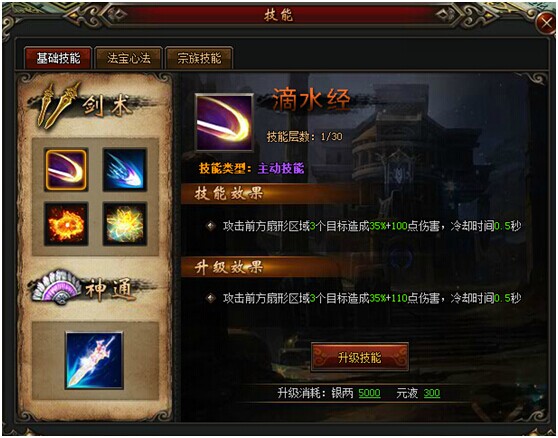Image resolution: width=558 pixels, height=438 pixels.
Task: Click the golden swords 剑术 header icon
Action: (x=58, y=105)
